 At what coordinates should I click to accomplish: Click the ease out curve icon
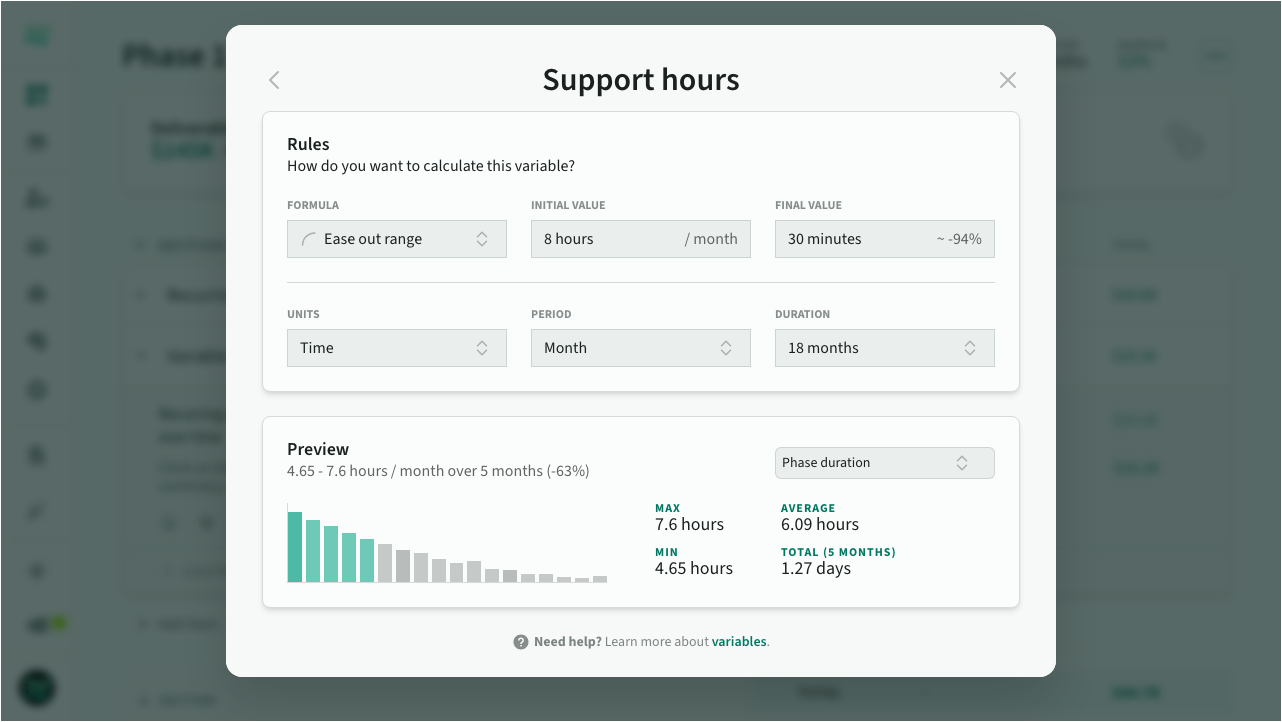309,239
